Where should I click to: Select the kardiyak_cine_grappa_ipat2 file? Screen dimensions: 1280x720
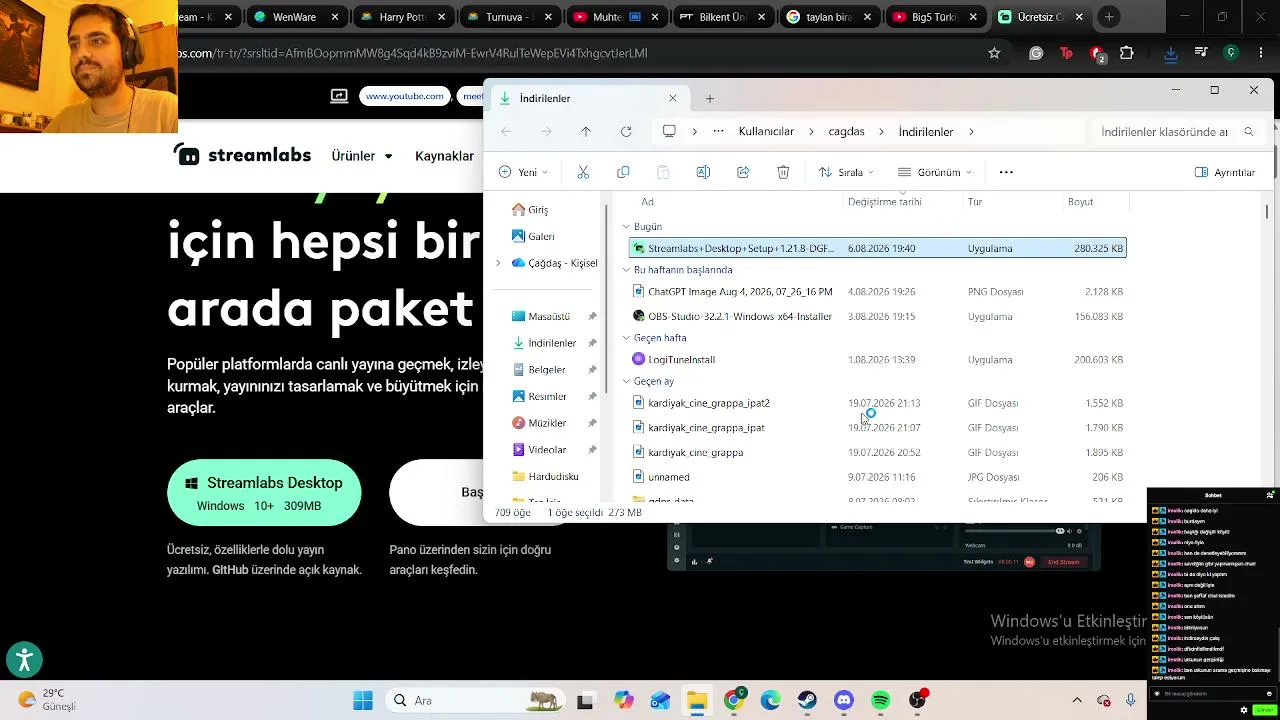877,403
